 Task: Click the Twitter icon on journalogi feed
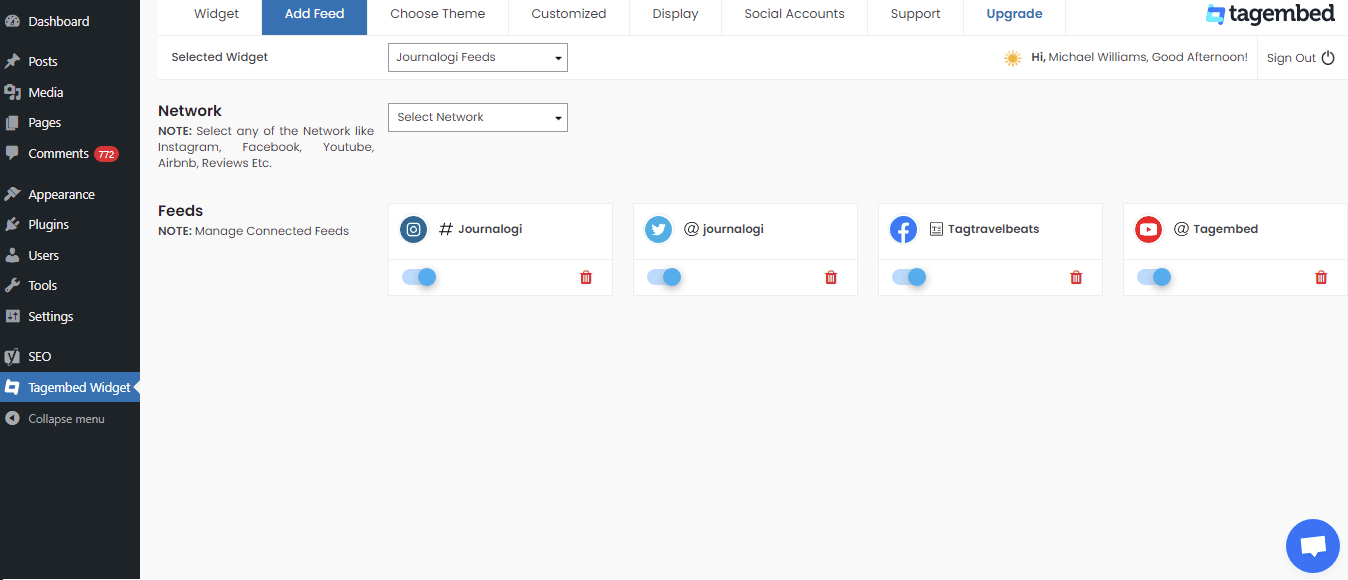[x=658, y=230]
